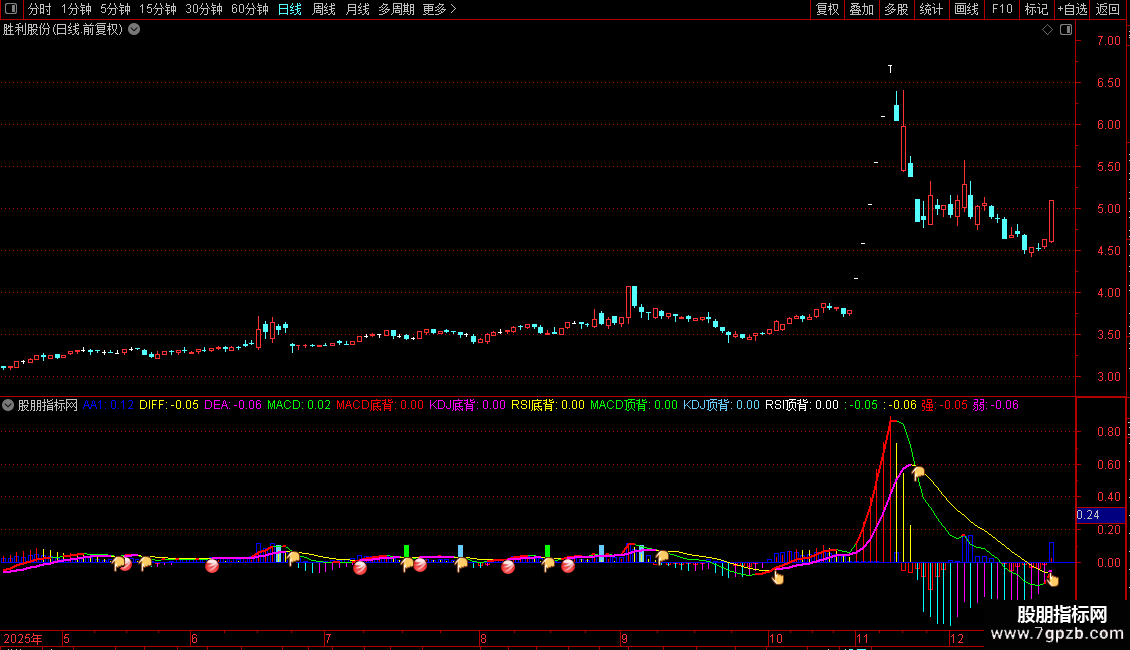Click the DIFF: -0.05 value label
Screen dimensions: 1130x650
[169, 405]
